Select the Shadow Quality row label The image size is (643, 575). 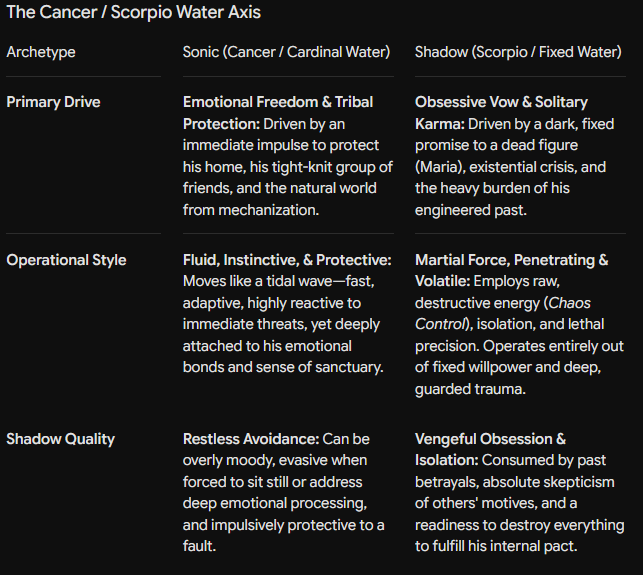[61, 439]
